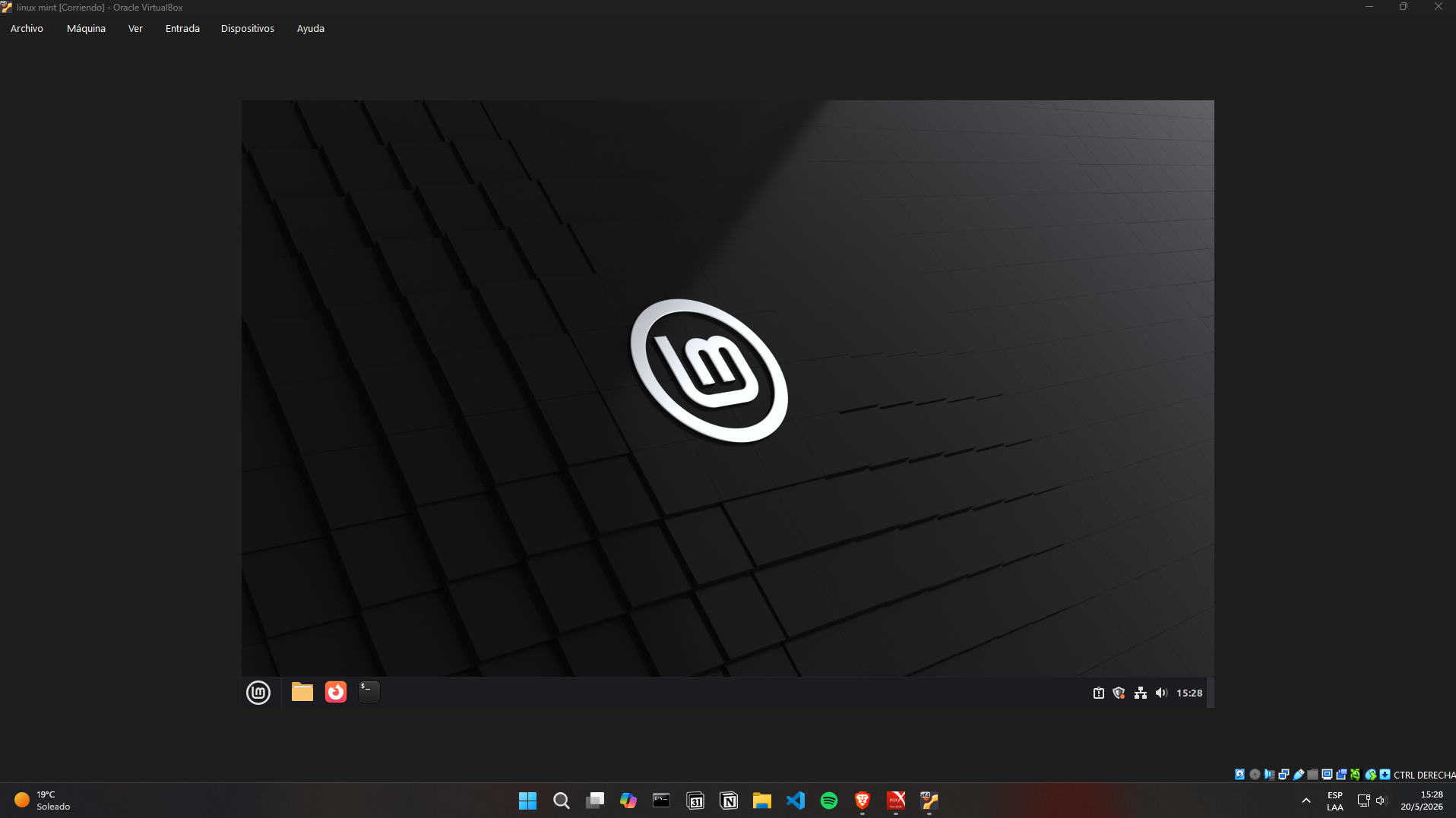Click the Mint show-desktop strip at panel edge
Image resolution: width=1456 pixels, height=818 pixels.
click(1211, 693)
